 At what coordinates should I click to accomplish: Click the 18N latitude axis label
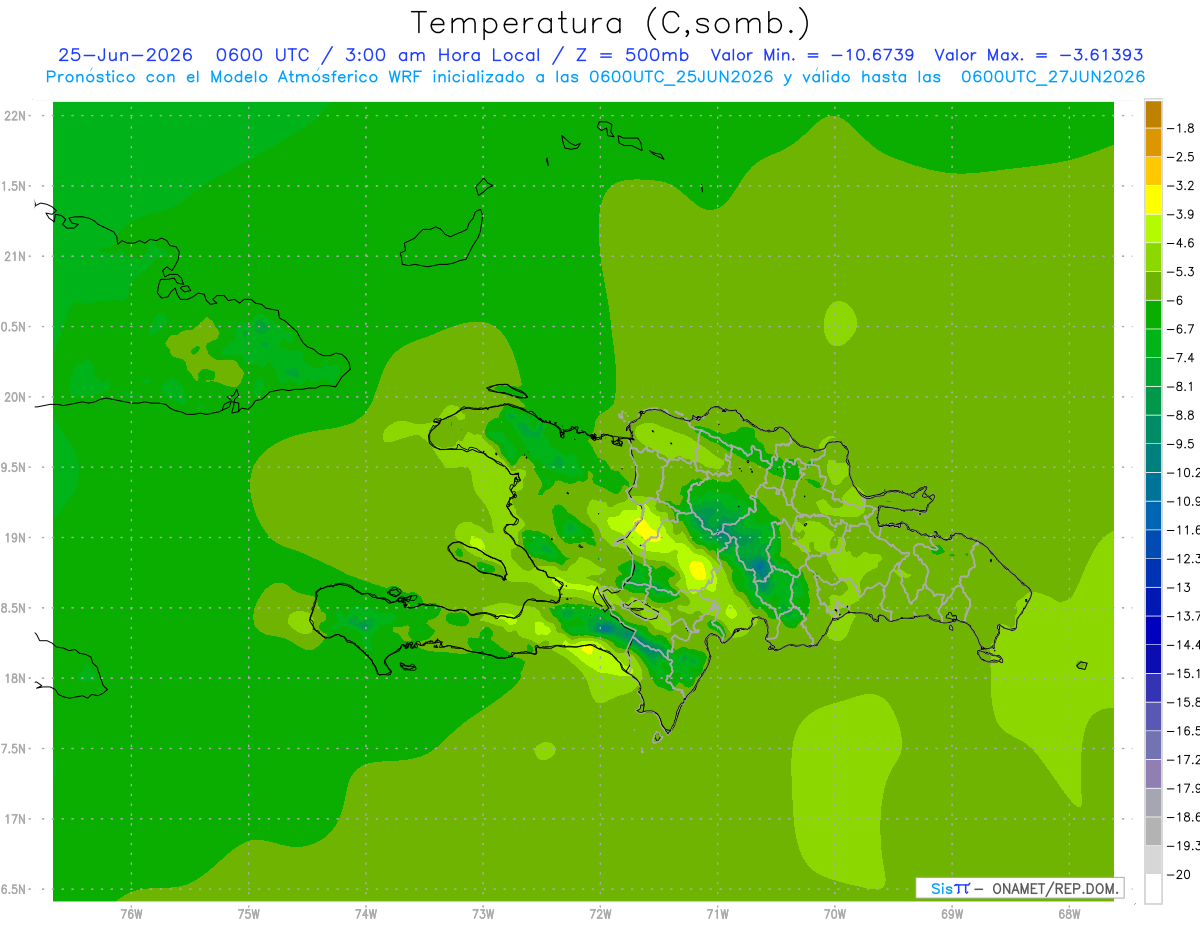pos(17,678)
